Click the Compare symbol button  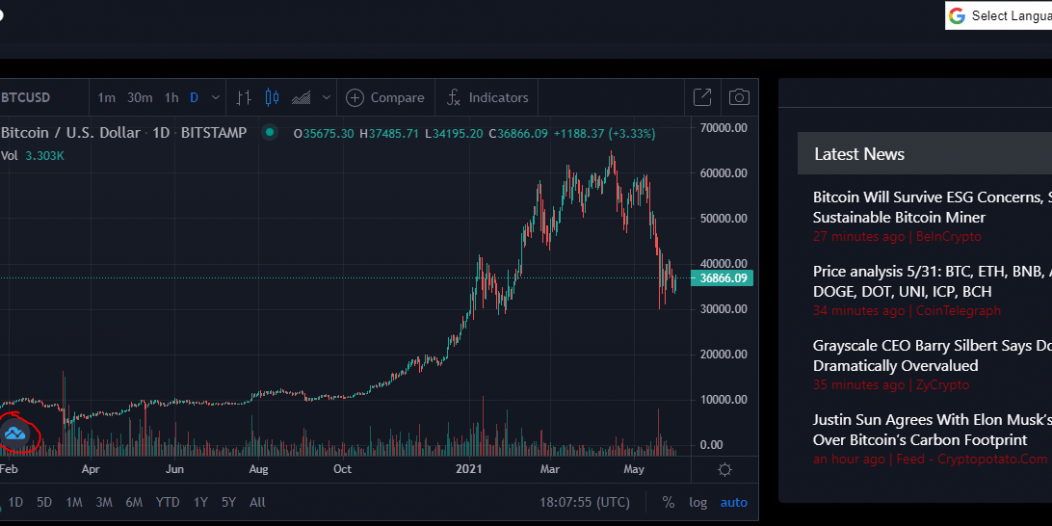[x=385, y=98]
